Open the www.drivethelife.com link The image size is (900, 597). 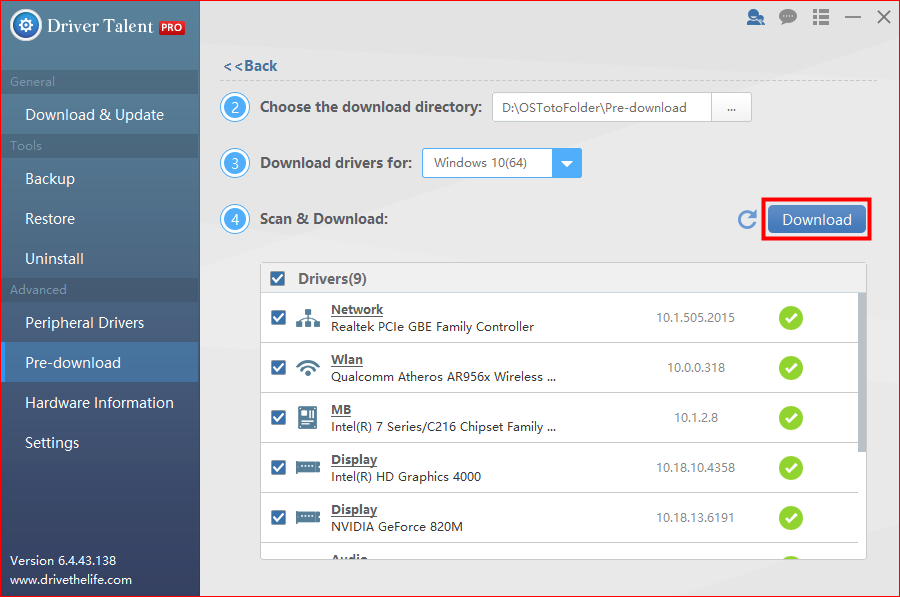[71, 580]
